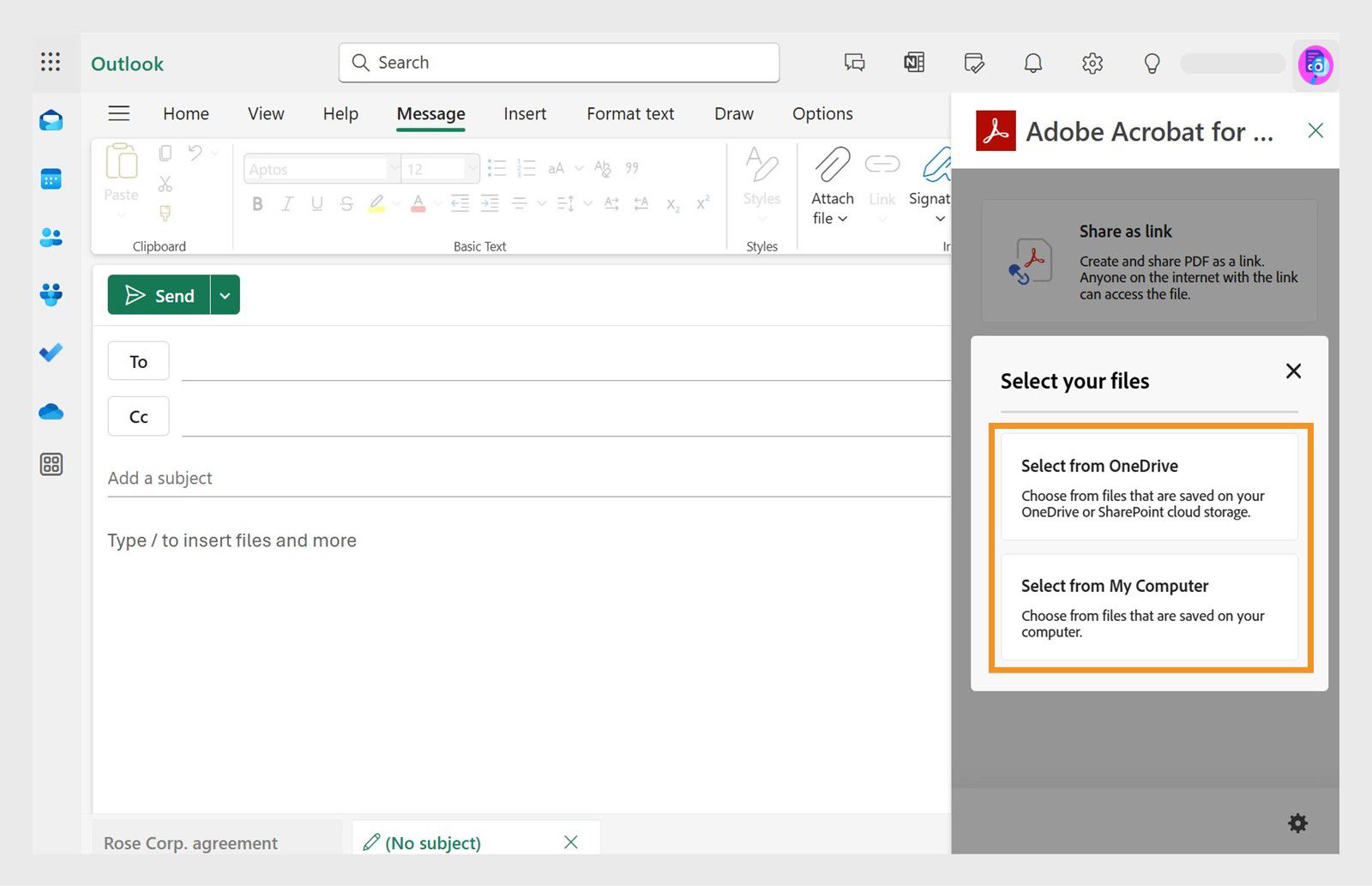
Task: Open the Tips lightbulb icon
Action: (1151, 63)
